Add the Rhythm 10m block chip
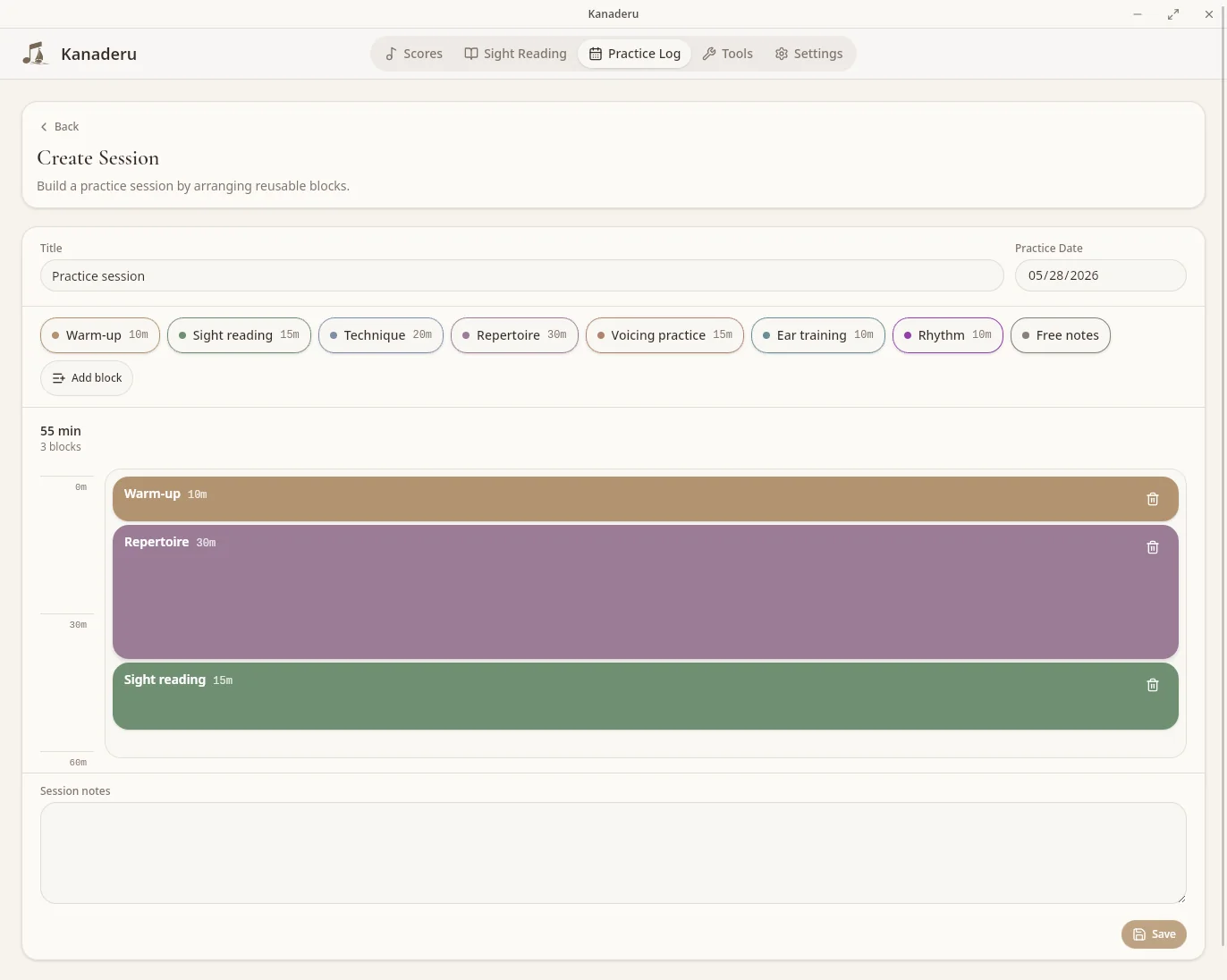The width and height of the screenshot is (1227, 980). 948,335
